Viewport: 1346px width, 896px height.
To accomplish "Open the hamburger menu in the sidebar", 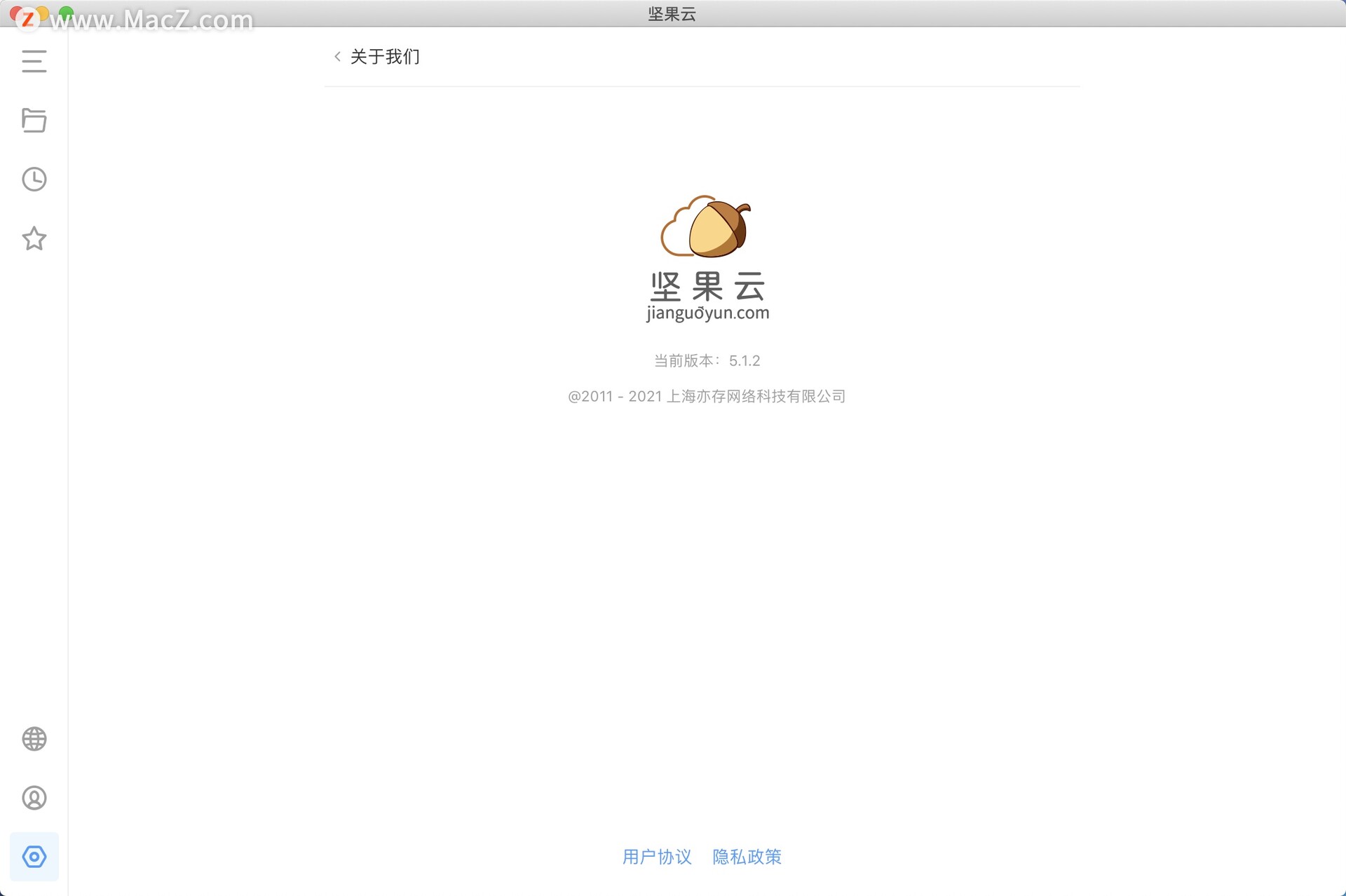I will coord(34,62).
